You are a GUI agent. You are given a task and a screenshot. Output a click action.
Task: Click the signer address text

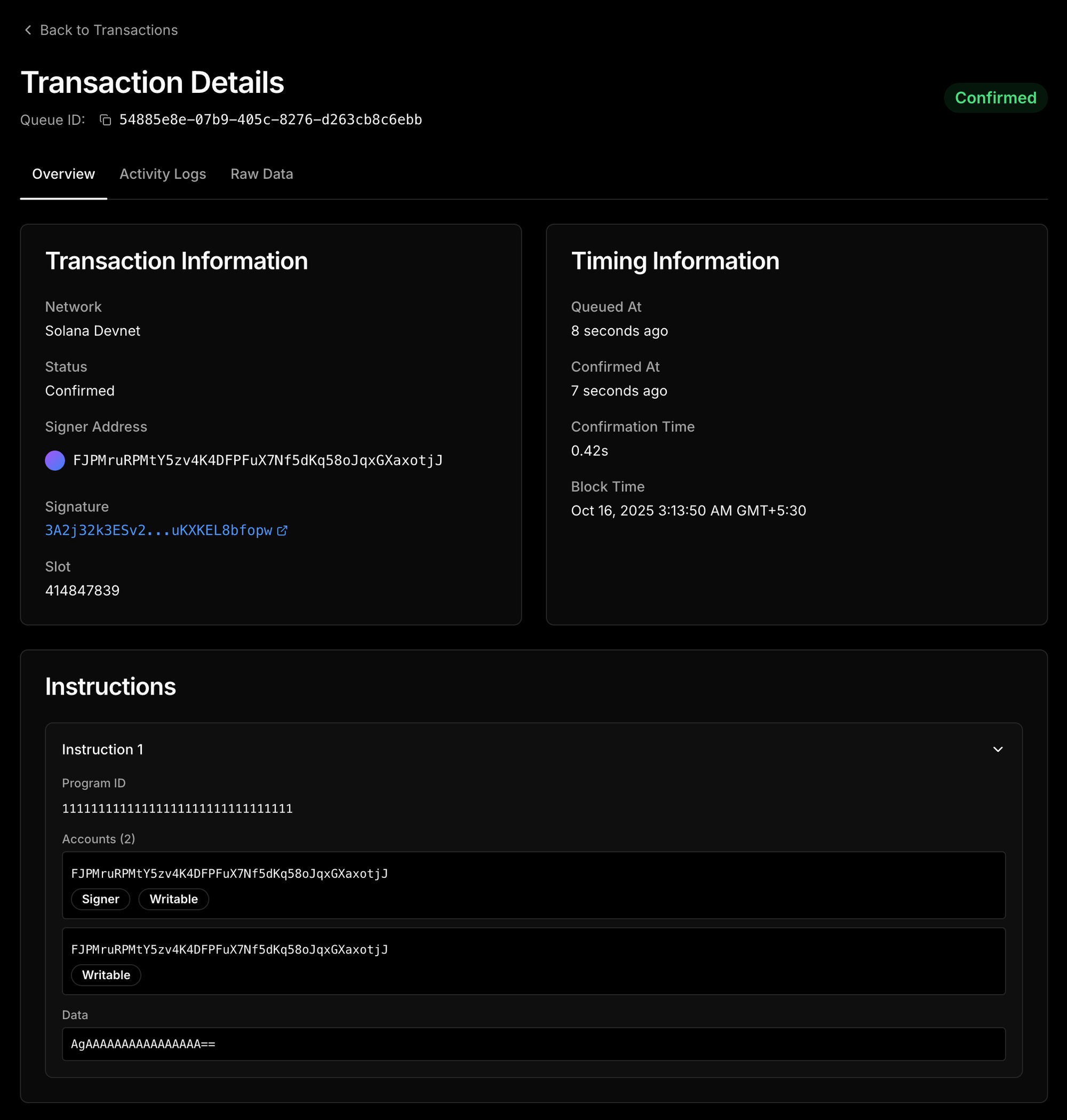click(x=258, y=460)
